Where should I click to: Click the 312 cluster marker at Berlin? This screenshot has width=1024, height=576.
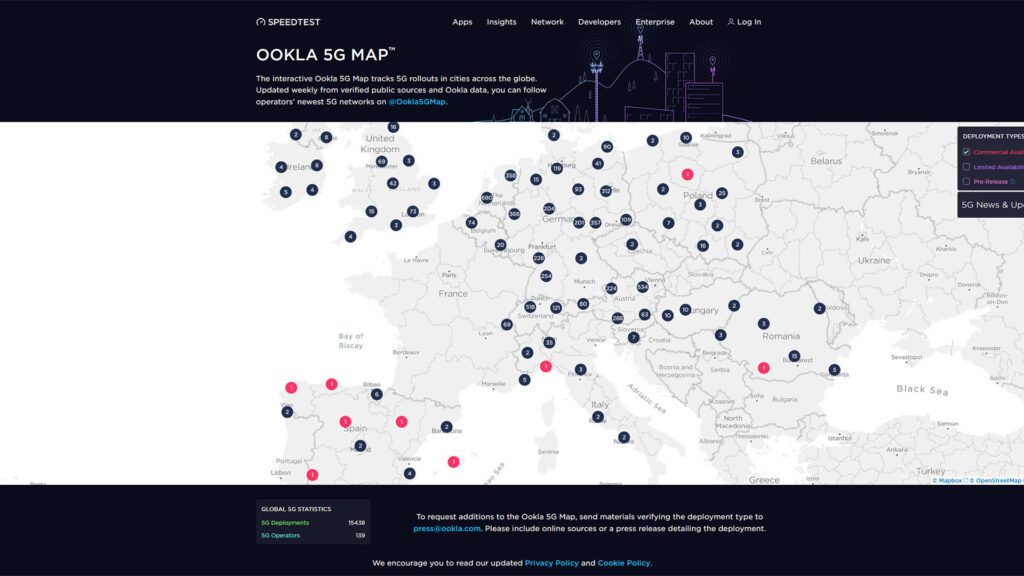coord(606,191)
